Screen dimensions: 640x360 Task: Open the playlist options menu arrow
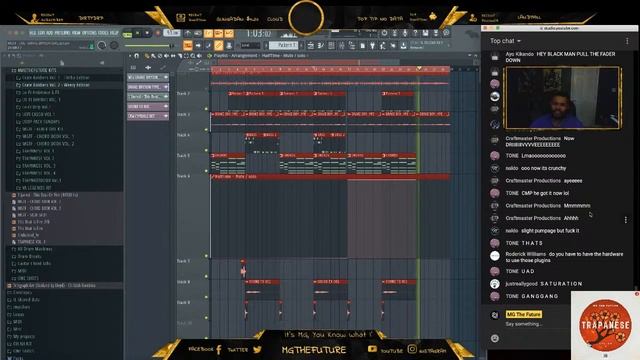130,56
